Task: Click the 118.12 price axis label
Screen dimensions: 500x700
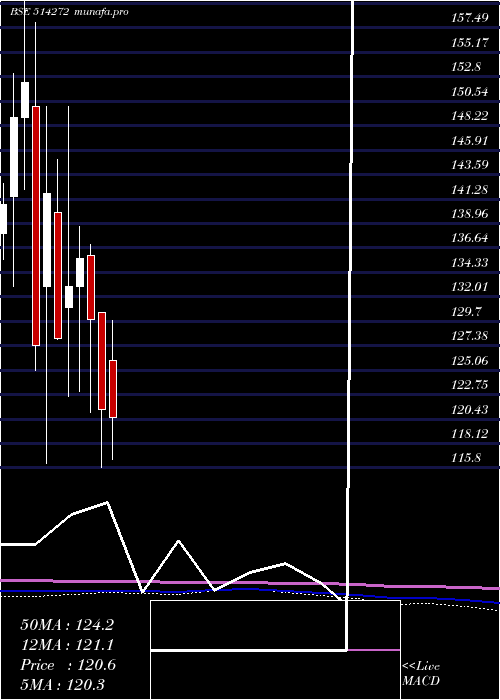Action: click(x=470, y=432)
